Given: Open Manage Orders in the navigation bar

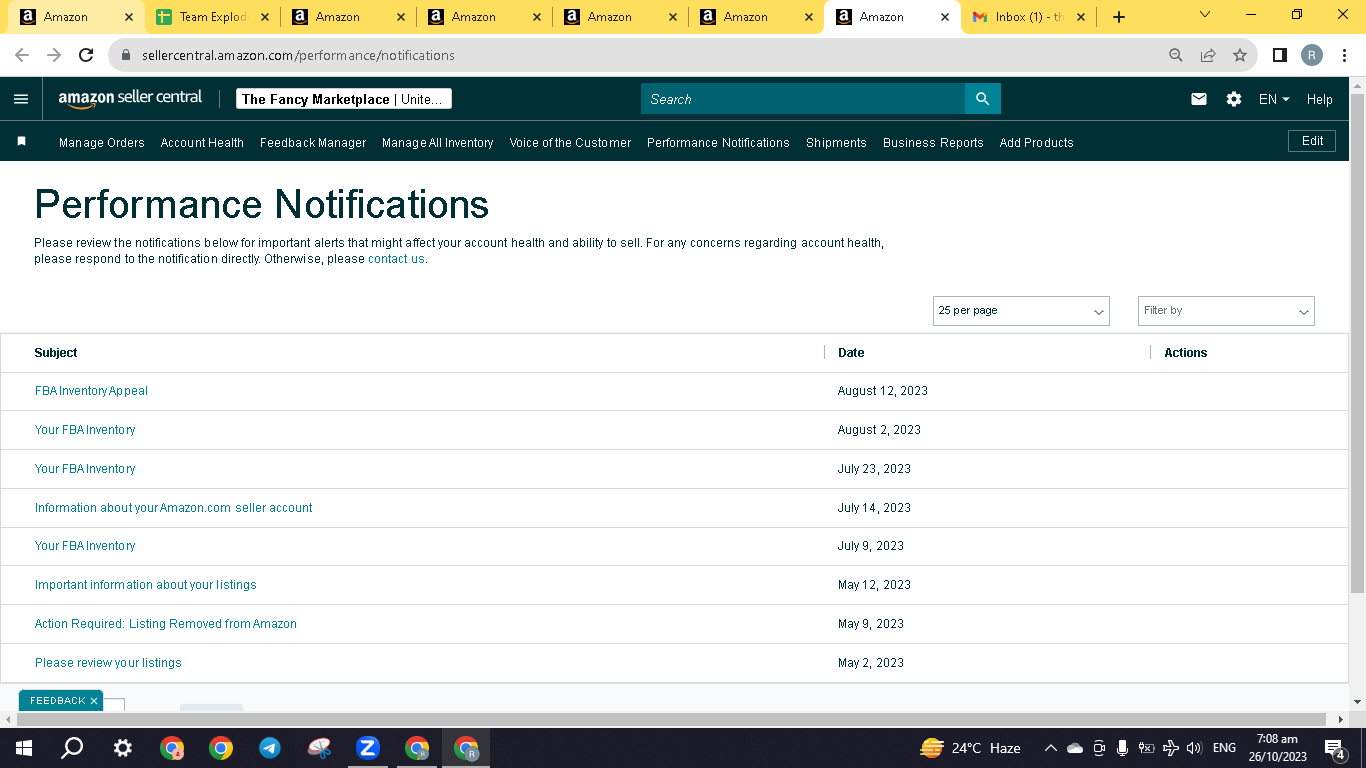Looking at the screenshot, I should (102, 143).
